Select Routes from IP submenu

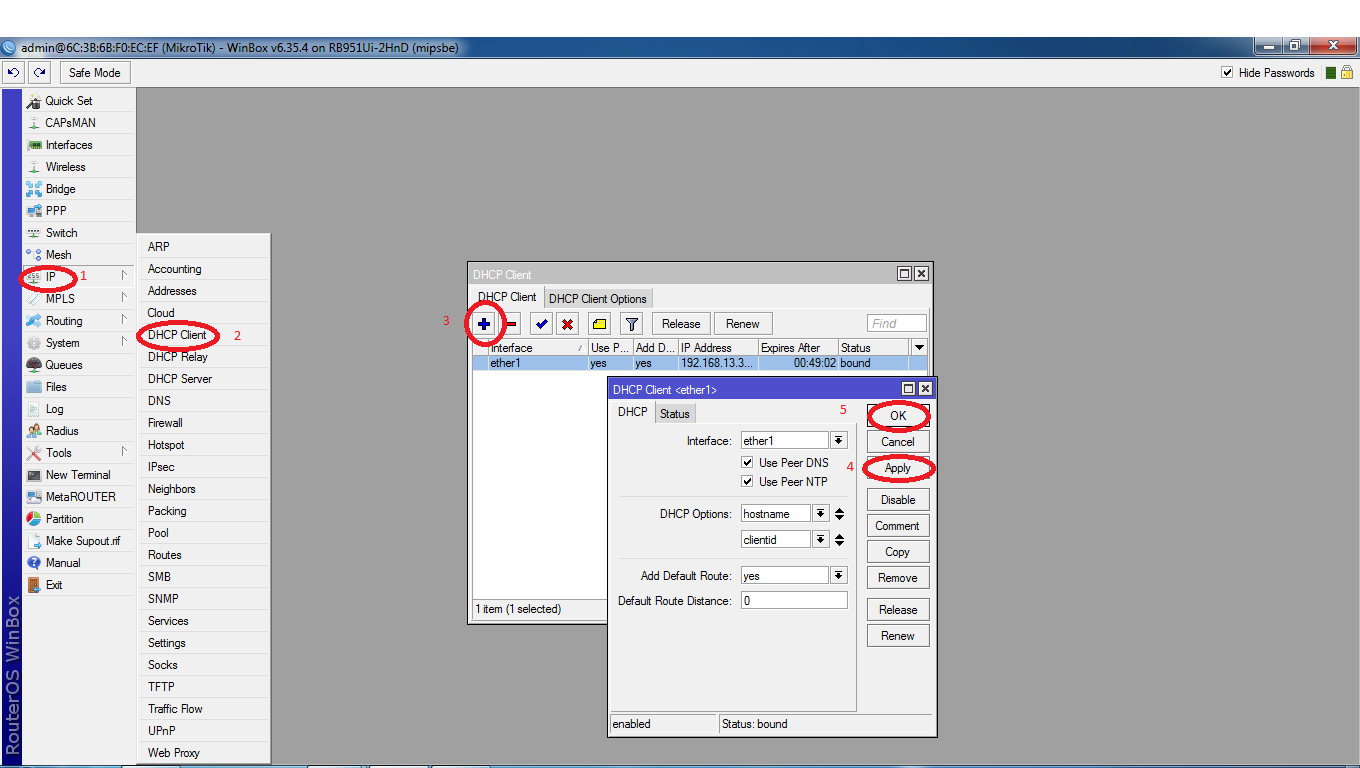pyautogui.click(x=165, y=555)
